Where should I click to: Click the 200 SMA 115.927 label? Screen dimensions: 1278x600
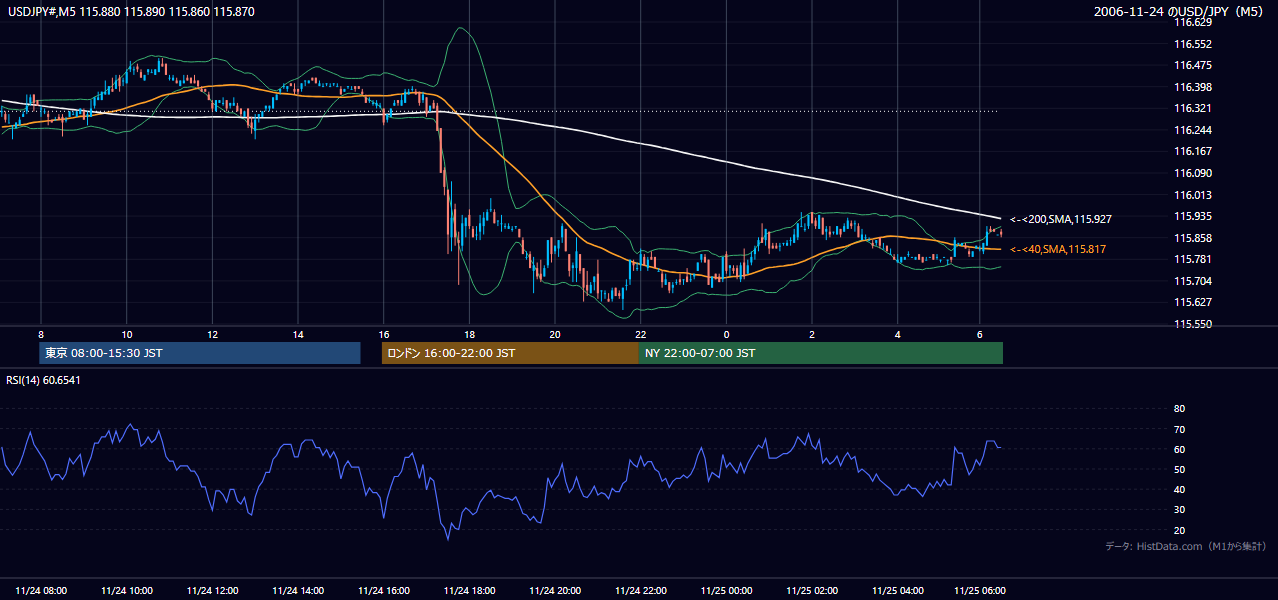tap(1060, 219)
